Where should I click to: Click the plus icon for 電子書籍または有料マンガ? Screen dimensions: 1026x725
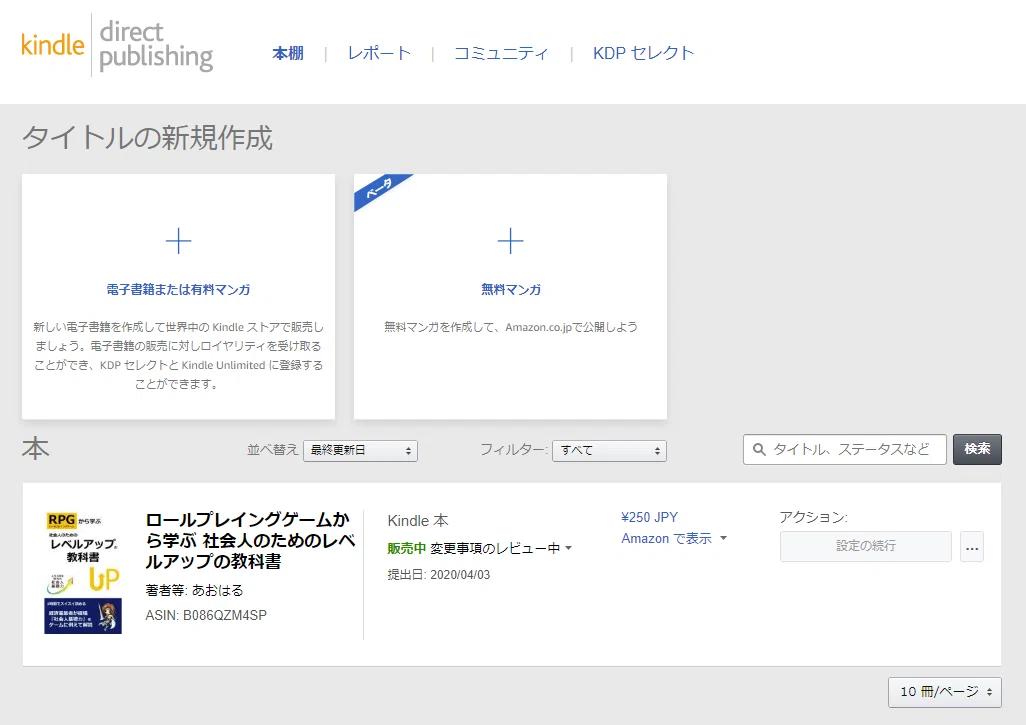tap(178, 241)
